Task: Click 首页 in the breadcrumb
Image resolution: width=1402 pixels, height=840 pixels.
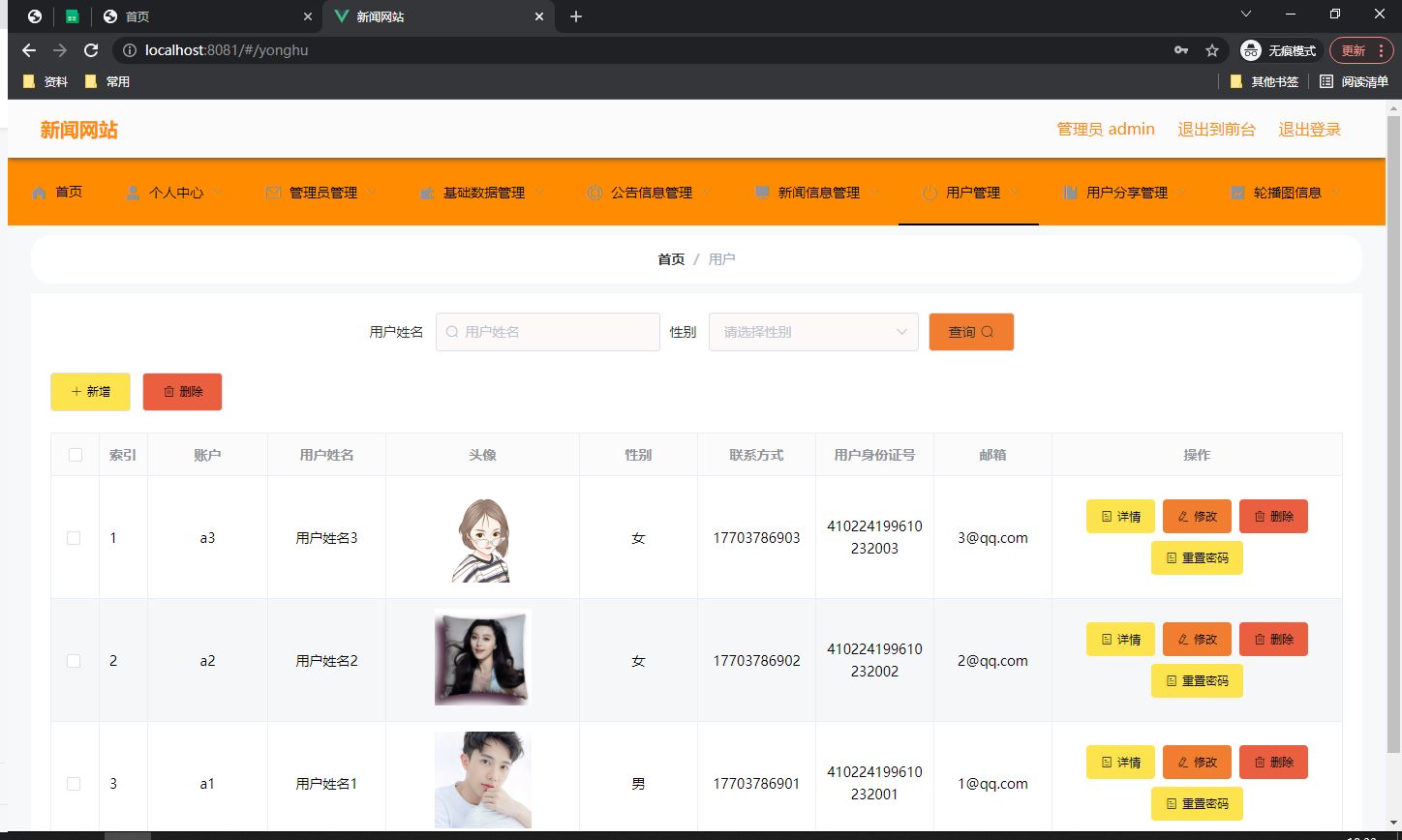Action: [x=671, y=259]
